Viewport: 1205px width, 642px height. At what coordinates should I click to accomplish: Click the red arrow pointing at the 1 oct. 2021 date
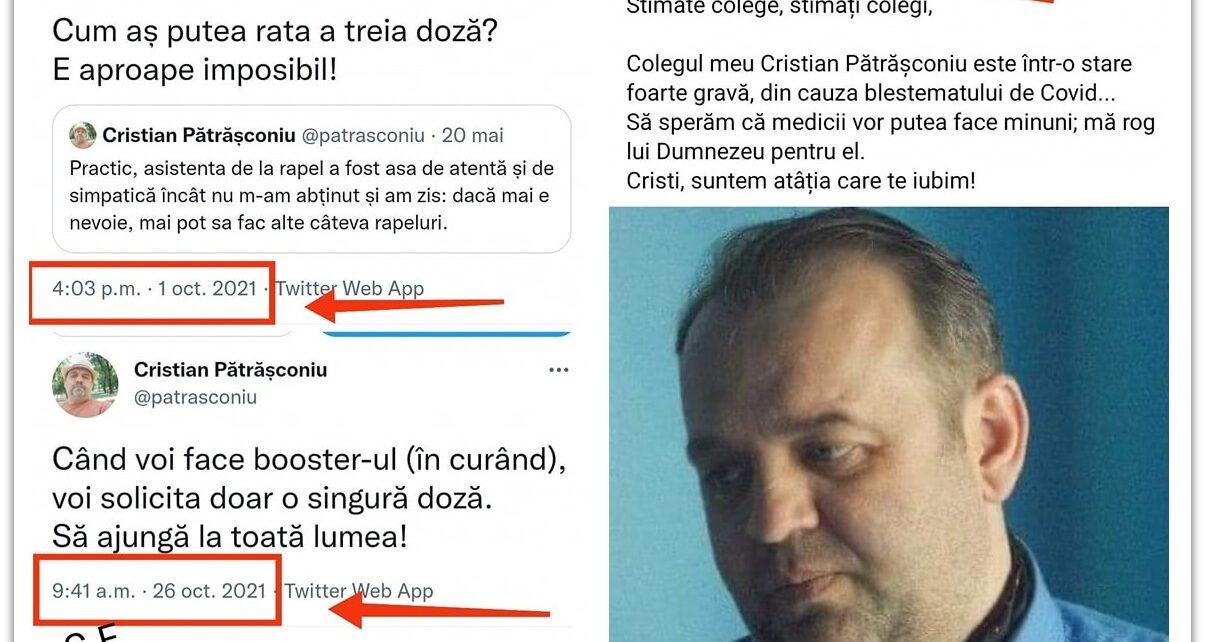coord(404,304)
